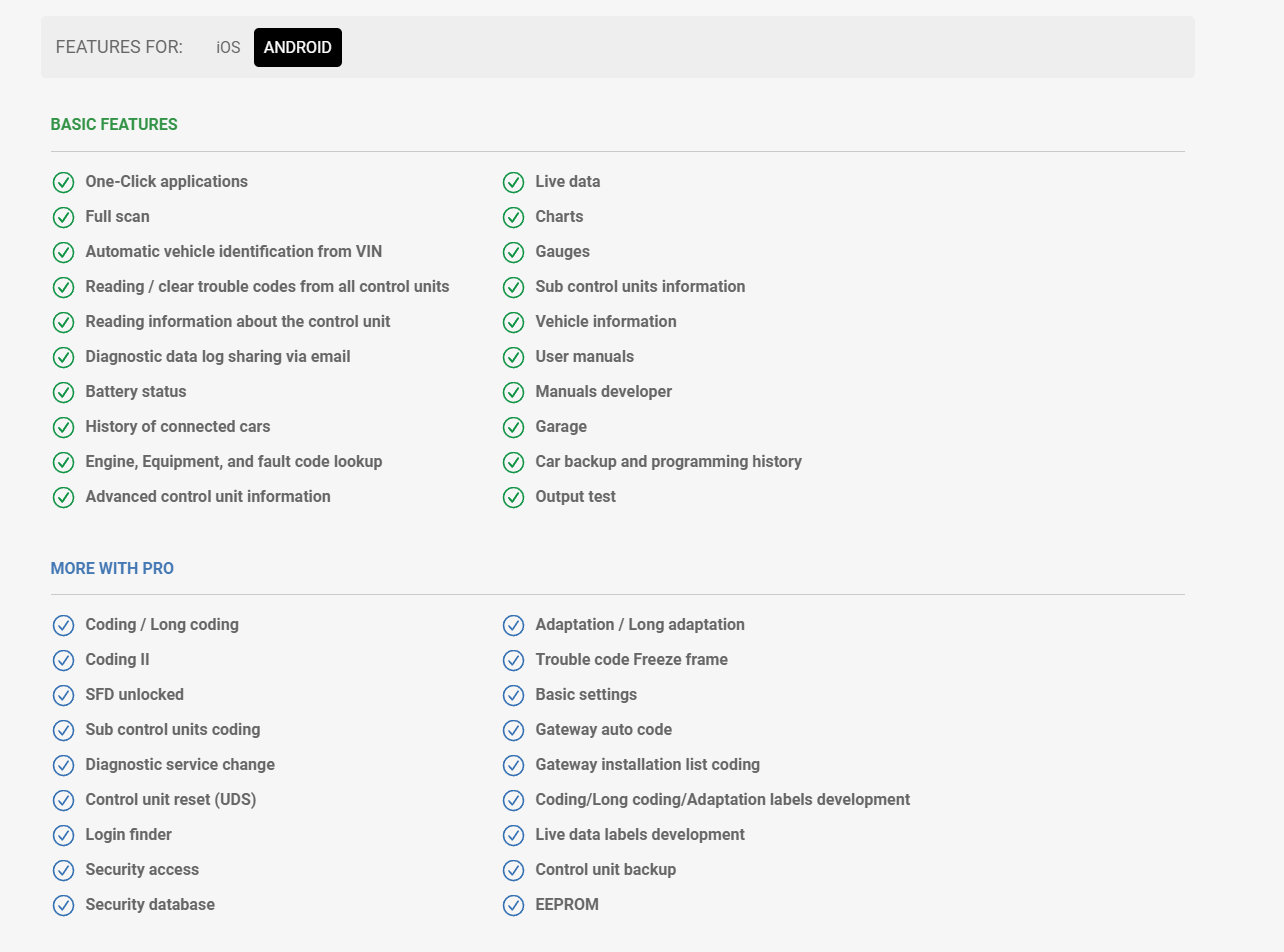1284x952 pixels.
Task: Switch to the iOS features tab
Action: 228,48
